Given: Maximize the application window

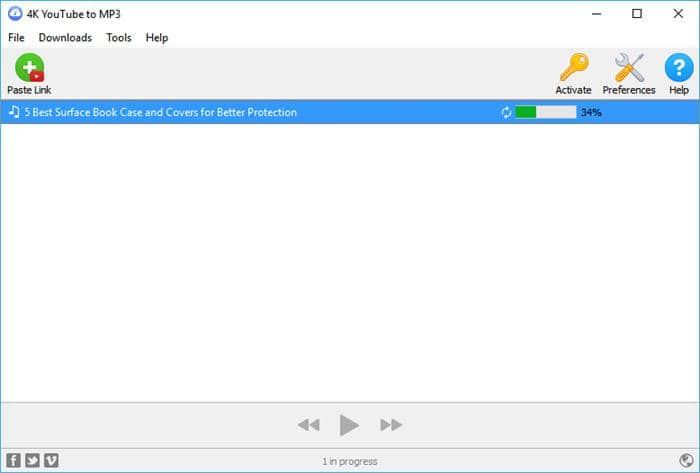Looking at the screenshot, I should (x=637, y=14).
